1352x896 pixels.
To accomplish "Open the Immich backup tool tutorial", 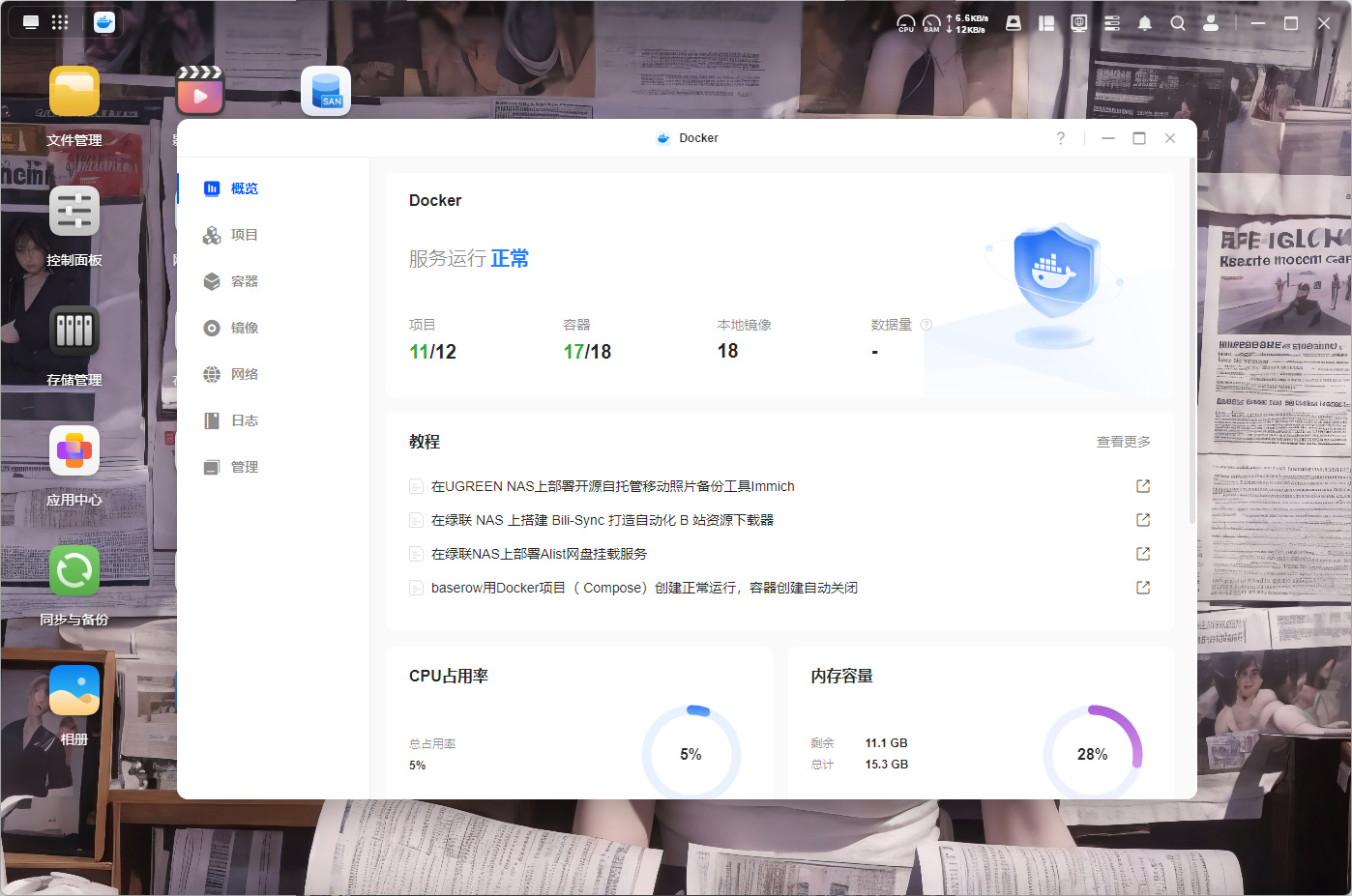I will 613,486.
